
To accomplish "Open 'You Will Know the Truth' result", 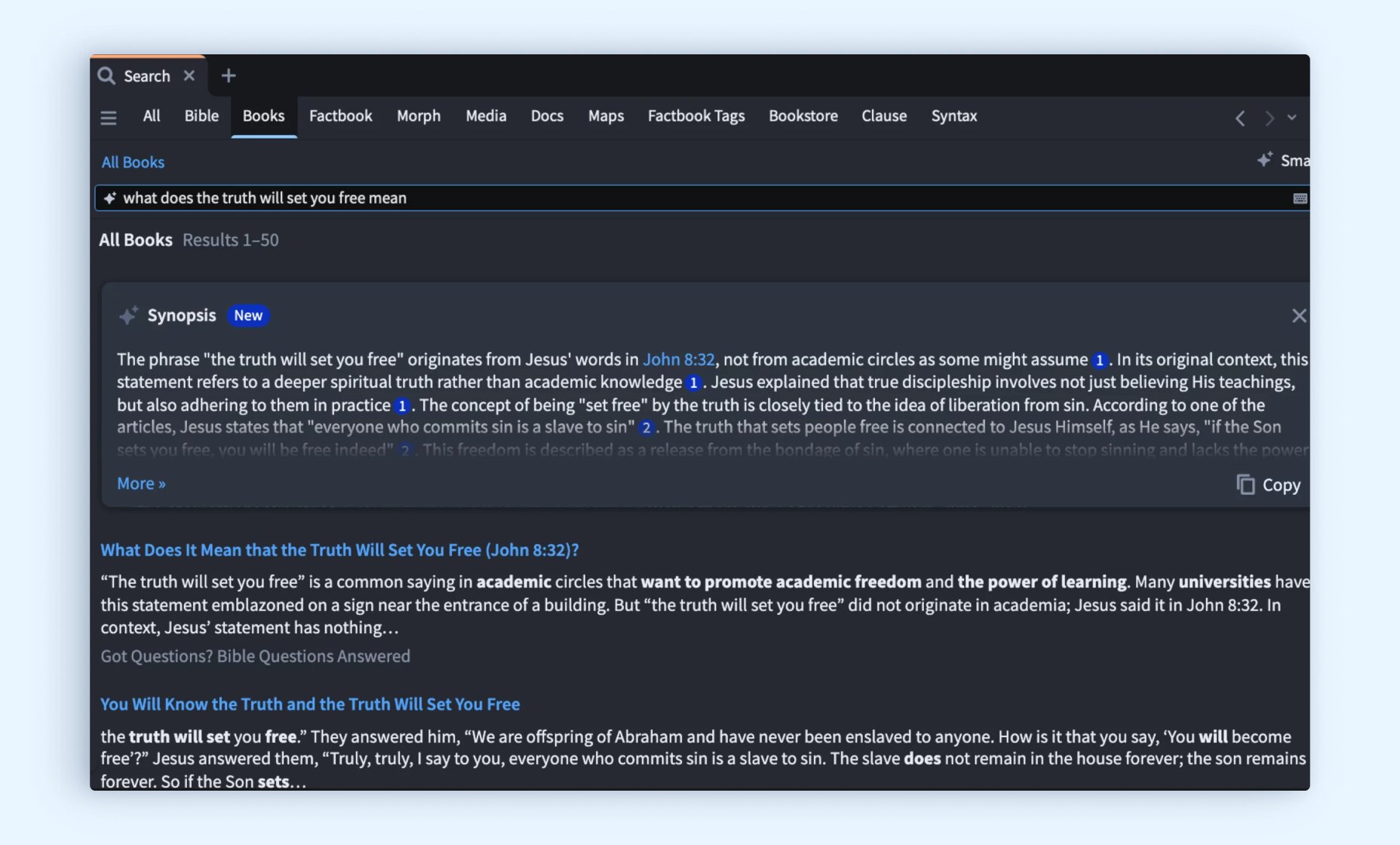I will pos(310,704).
